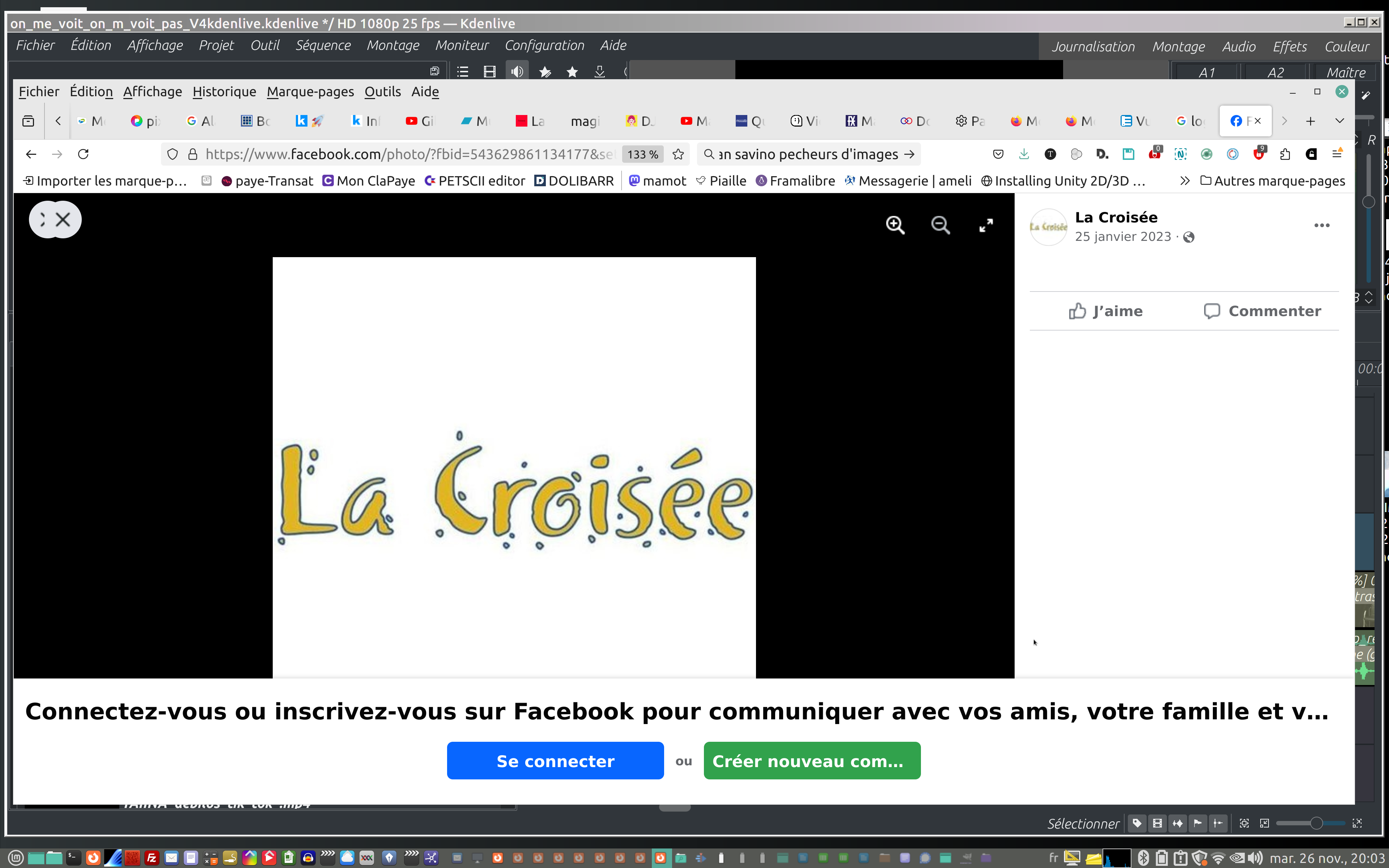The height and width of the screenshot is (868, 1389).
Task: Click the Se connecter button
Action: tap(555, 761)
